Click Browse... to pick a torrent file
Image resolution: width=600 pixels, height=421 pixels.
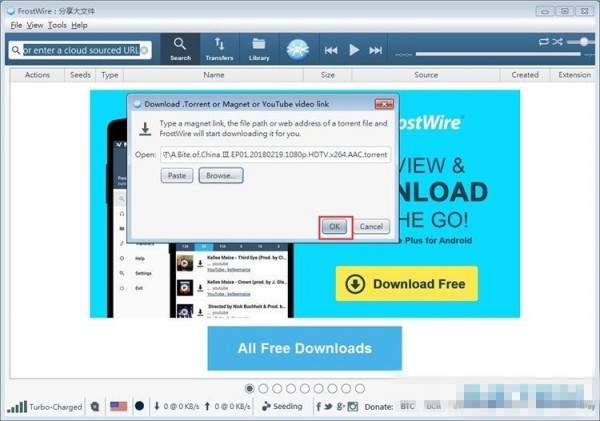[x=220, y=175]
